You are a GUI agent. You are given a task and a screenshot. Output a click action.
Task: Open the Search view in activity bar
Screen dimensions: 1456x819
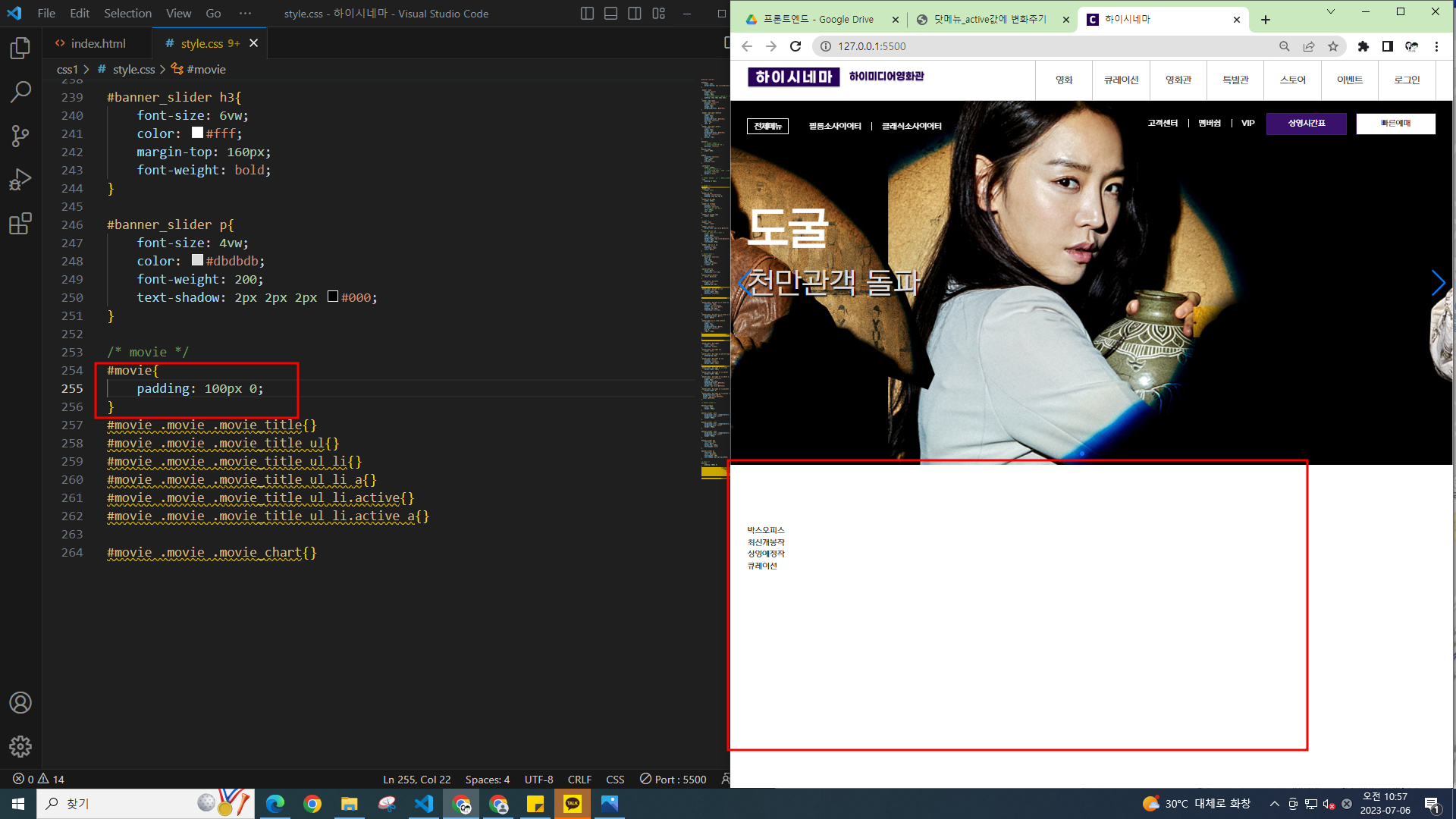20,92
